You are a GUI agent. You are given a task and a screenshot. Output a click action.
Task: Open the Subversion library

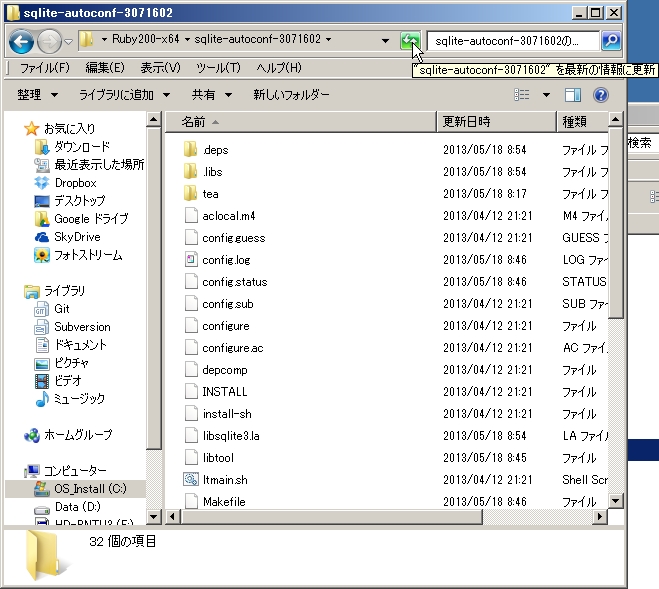(x=72, y=327)
